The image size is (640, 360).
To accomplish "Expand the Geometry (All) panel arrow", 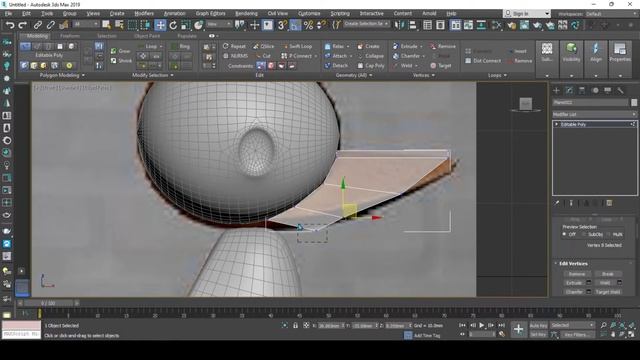I will click(371, 75).
